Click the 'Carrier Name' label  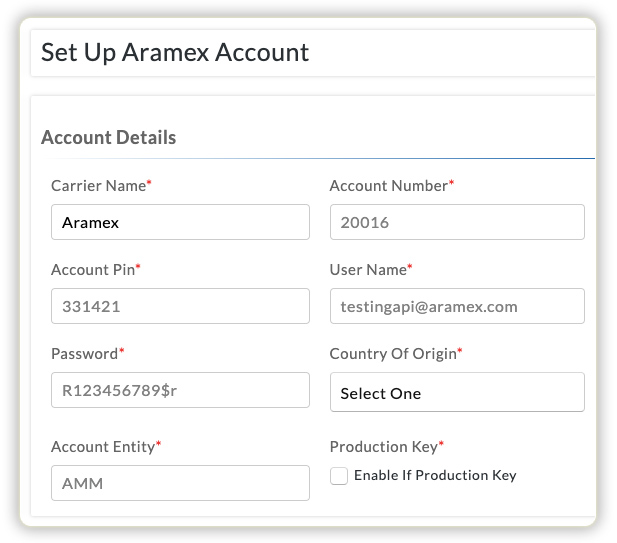coord(99,186)
